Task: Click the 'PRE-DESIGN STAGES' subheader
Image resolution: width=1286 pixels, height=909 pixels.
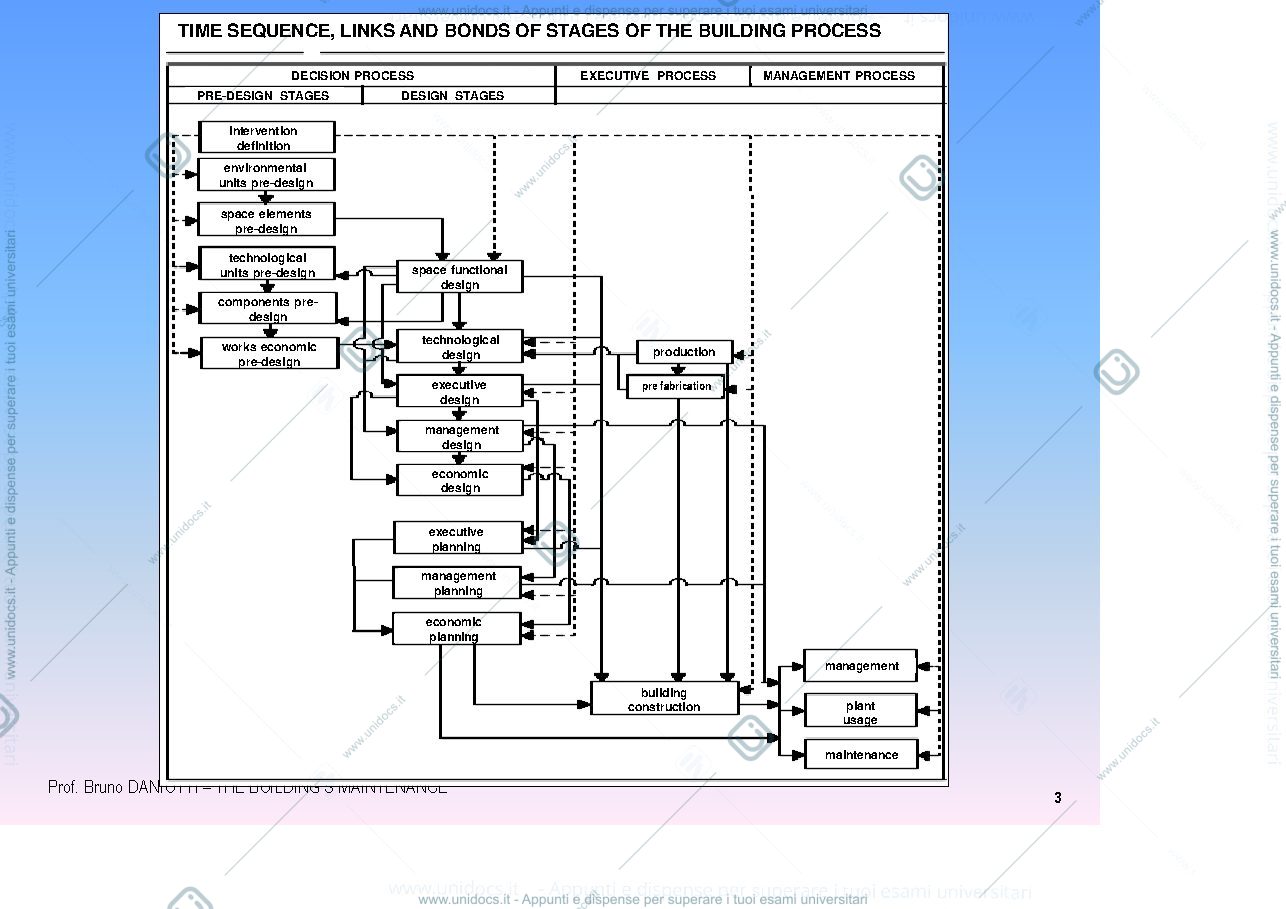Action: [x=265, y=96]
